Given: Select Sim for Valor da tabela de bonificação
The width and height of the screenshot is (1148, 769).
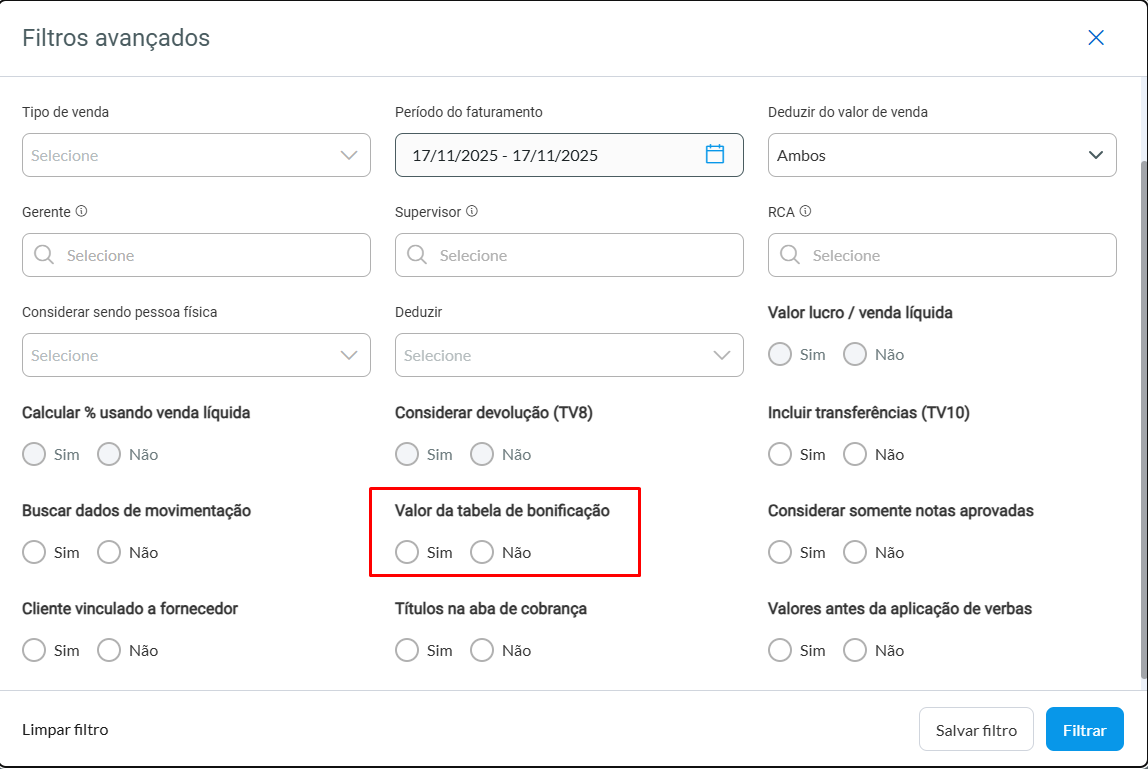Looking at the screenshot, I should (407, 552).
